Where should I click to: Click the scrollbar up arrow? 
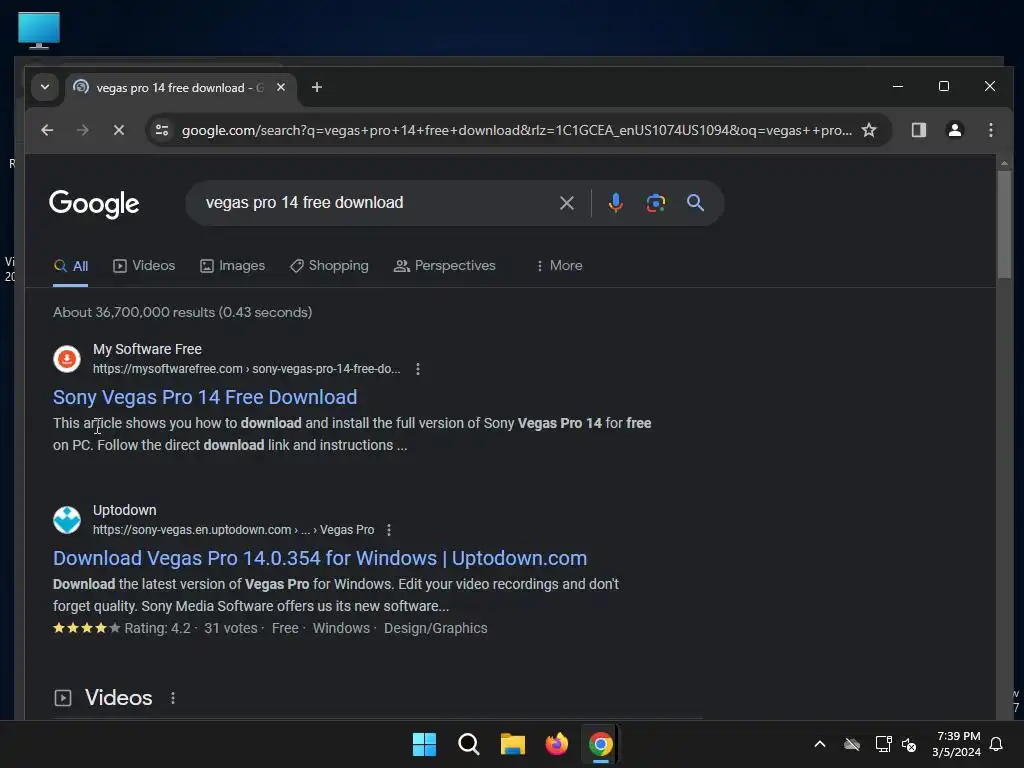1004,163
